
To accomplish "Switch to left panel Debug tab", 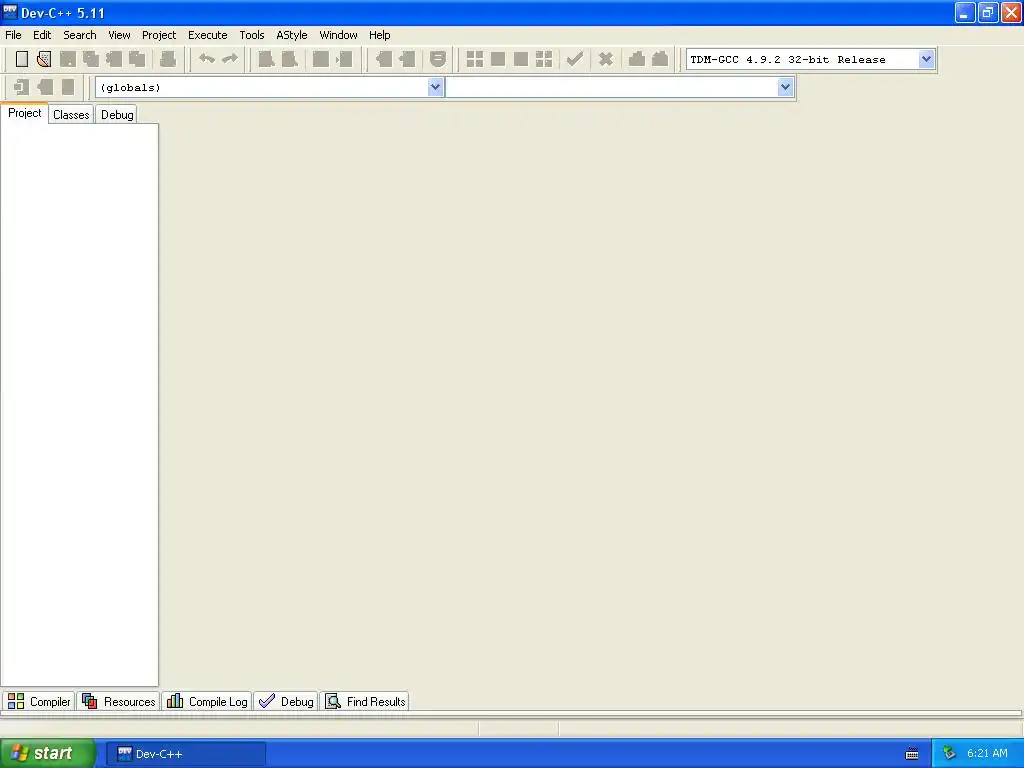I will click(x=117, y=115).
